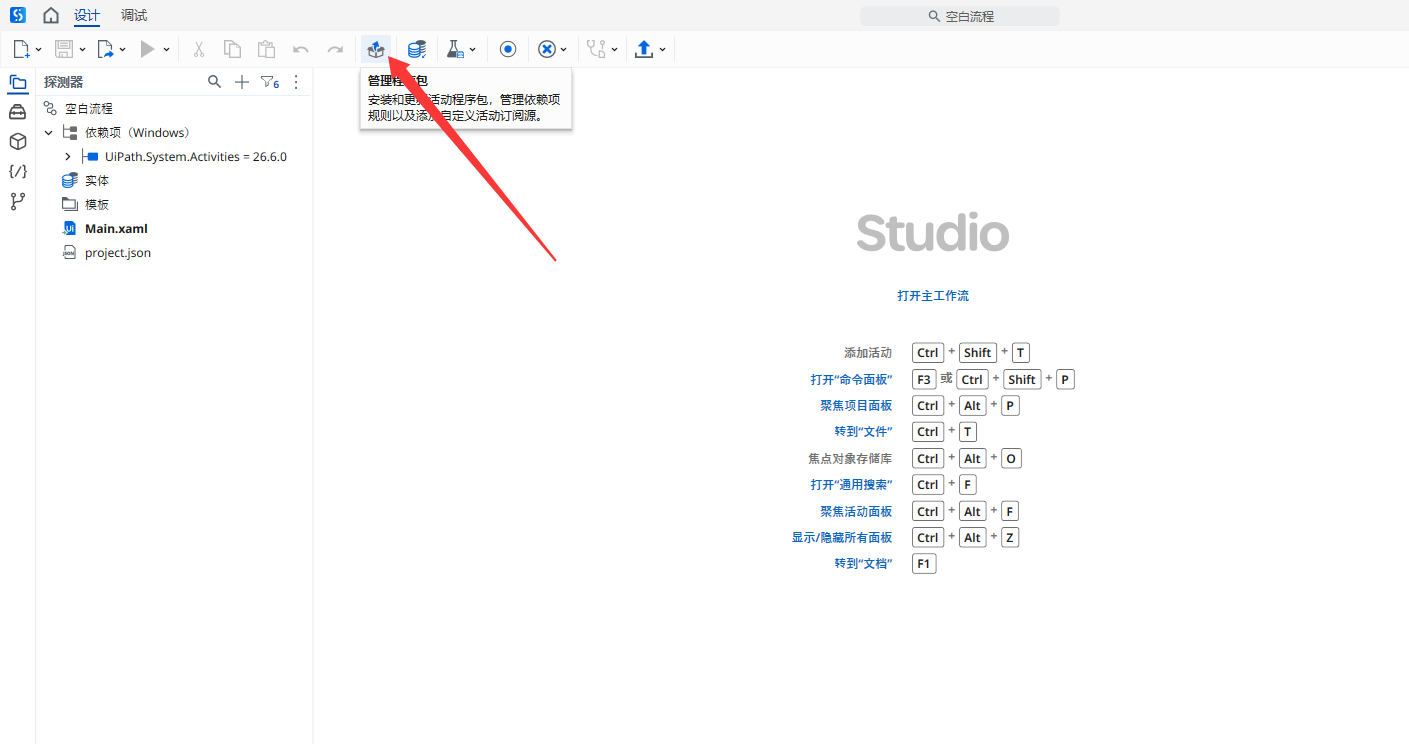The height and width of the screenshot is (744, 1409).
Task: Click the Export as template icon
Action: point(106,49)
